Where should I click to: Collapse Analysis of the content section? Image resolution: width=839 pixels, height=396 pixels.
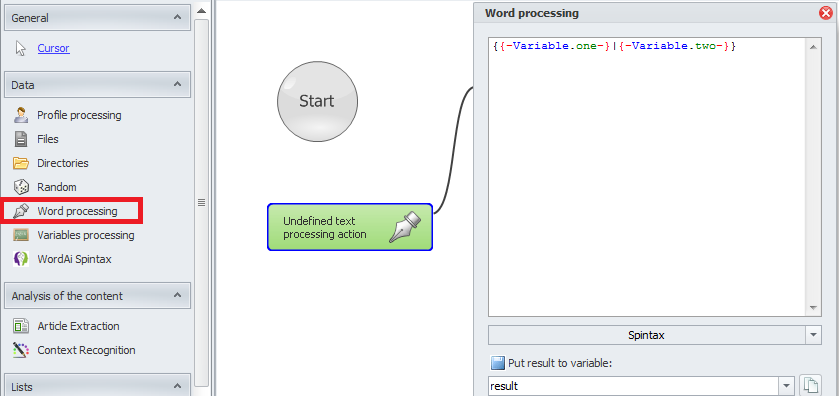click(177, 295)
